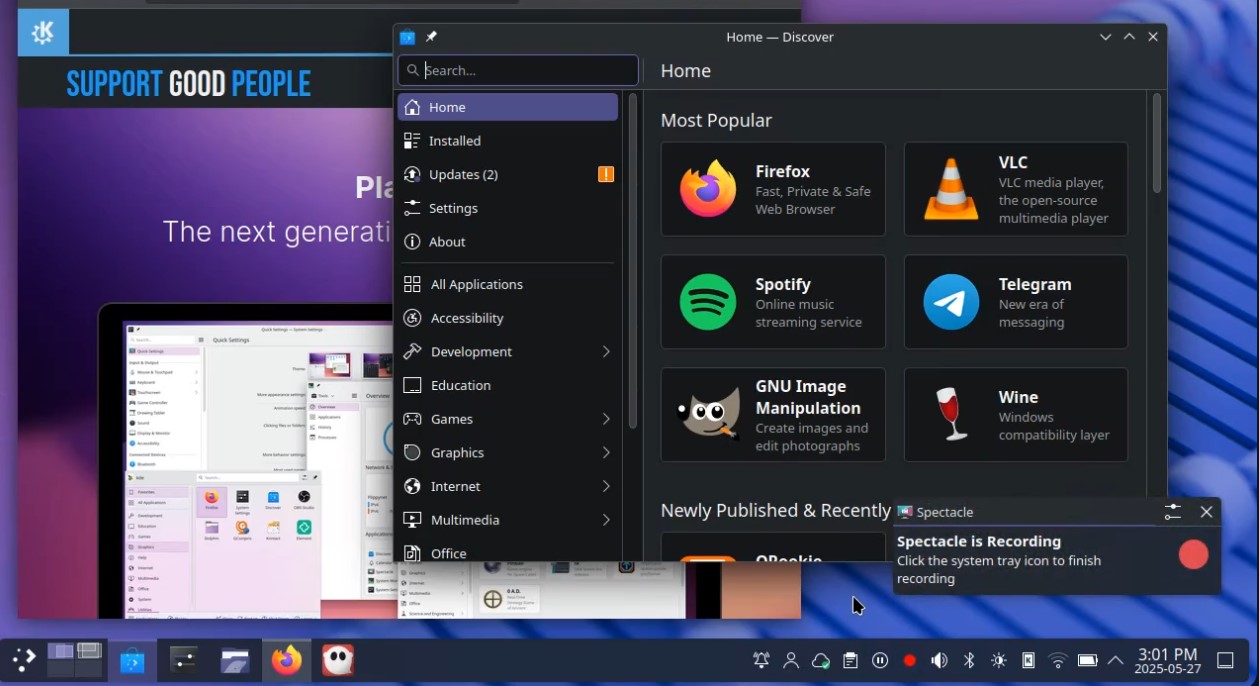Toggle do not disturb via notification bell

click(760, 659)
